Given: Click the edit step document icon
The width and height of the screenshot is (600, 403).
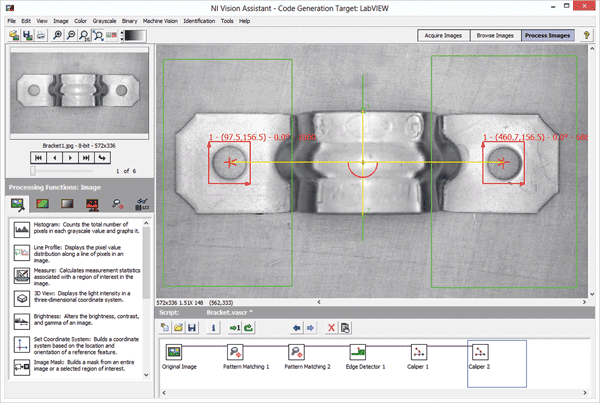Looking at the screenshot, I should (345, 328).
